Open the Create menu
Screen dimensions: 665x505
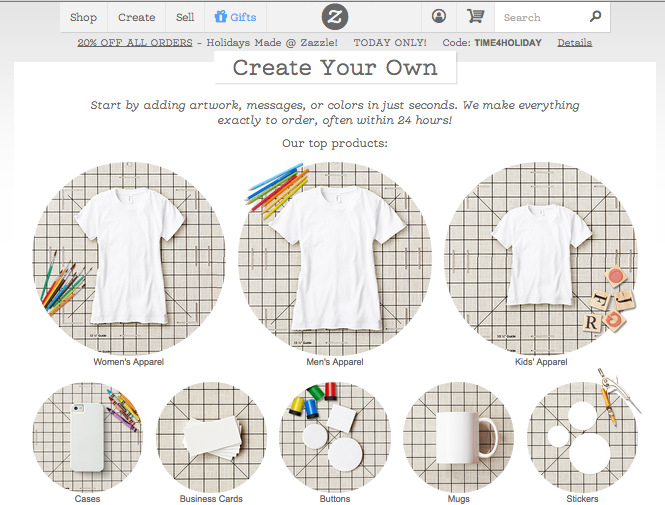click(x=136, y=17)
